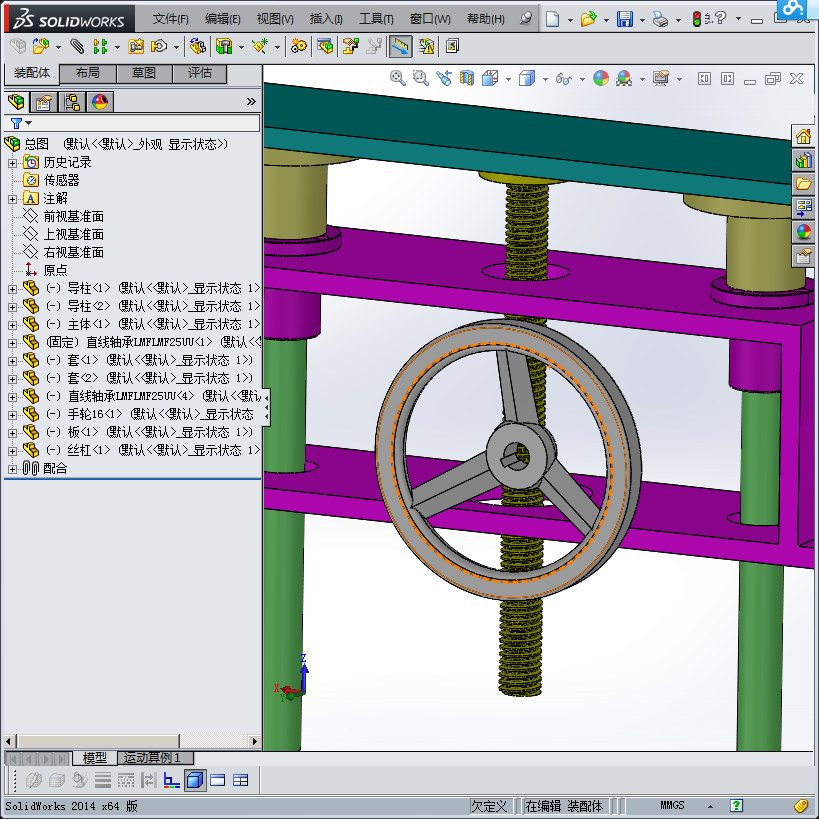Toggle the shaded with edges display button
This screenshot has width=819, height=819.
click(x=196, y=780)
